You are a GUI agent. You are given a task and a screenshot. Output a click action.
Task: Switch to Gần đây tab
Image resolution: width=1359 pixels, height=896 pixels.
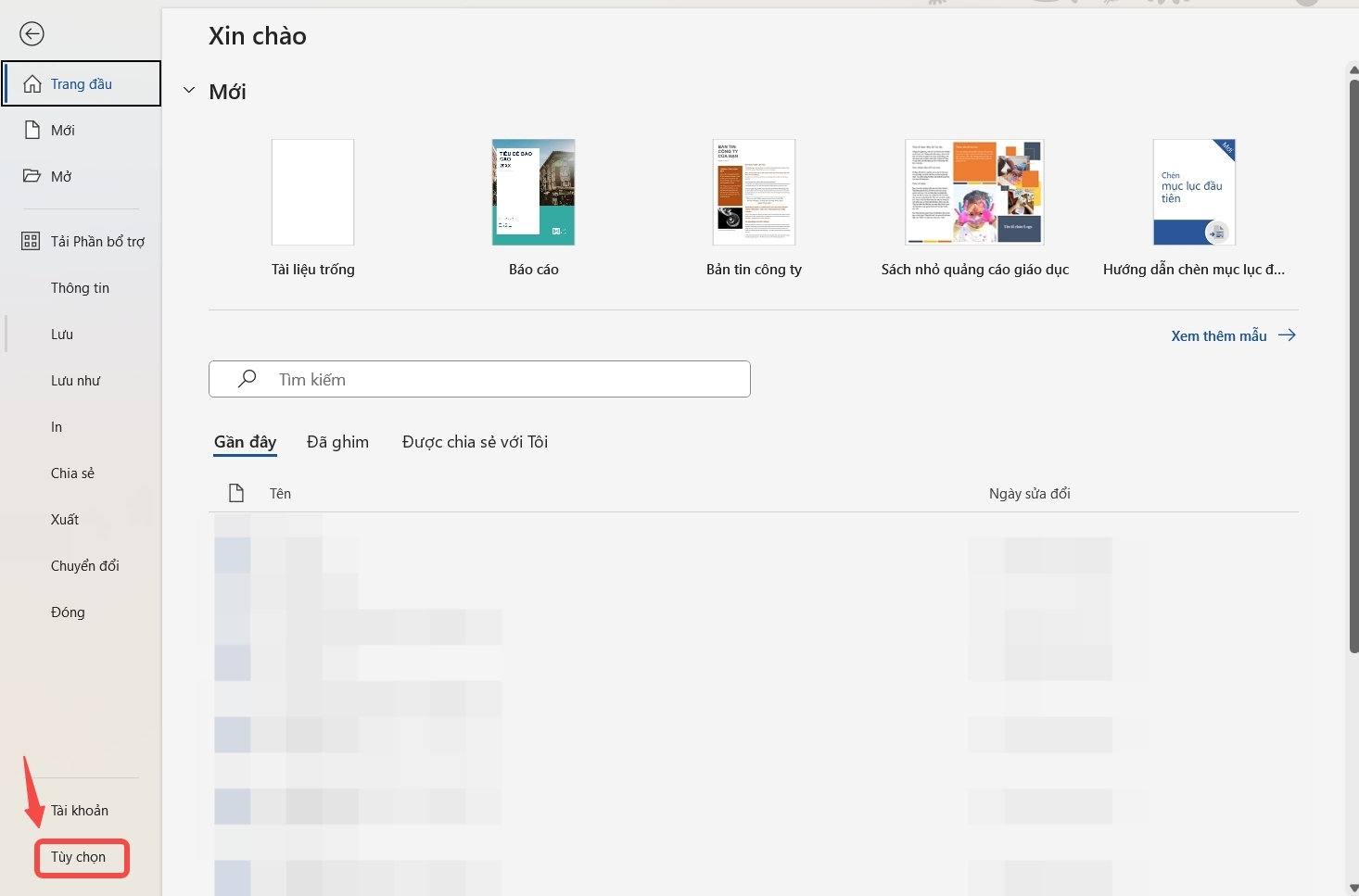pyautogui.click(x=245, y=442)
